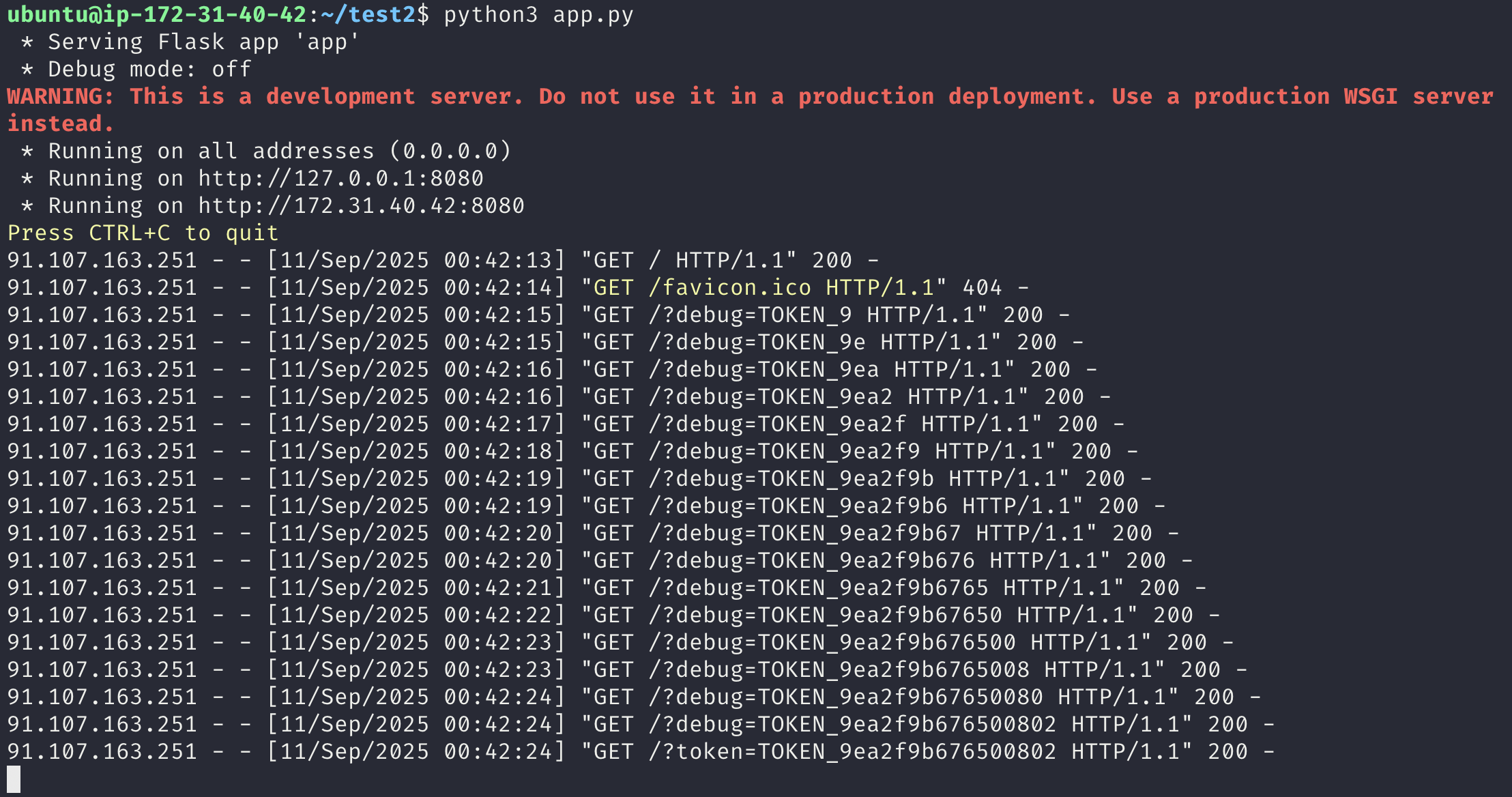Click the final /?token=TOKEN_9ea2f9b676500802 request

(x=852, y=752)
